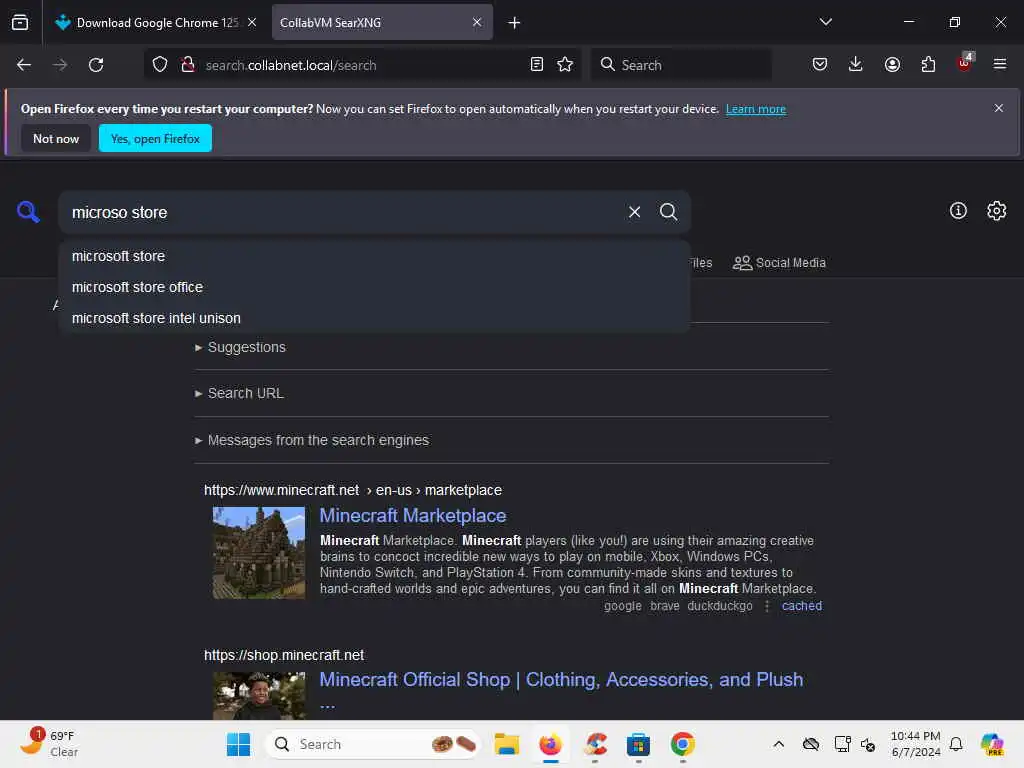Go back to previous page
This screenshot has height=768, width=1024.
(24, 65)
